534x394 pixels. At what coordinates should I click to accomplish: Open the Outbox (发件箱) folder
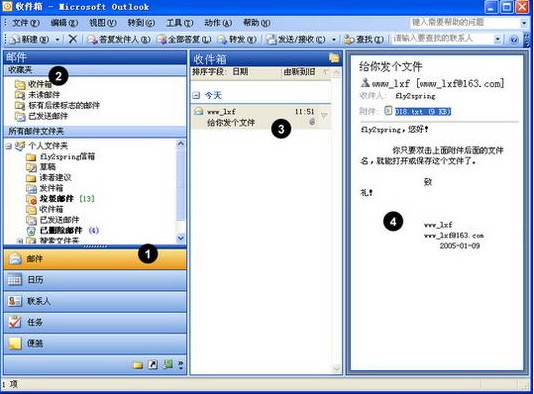45,188
